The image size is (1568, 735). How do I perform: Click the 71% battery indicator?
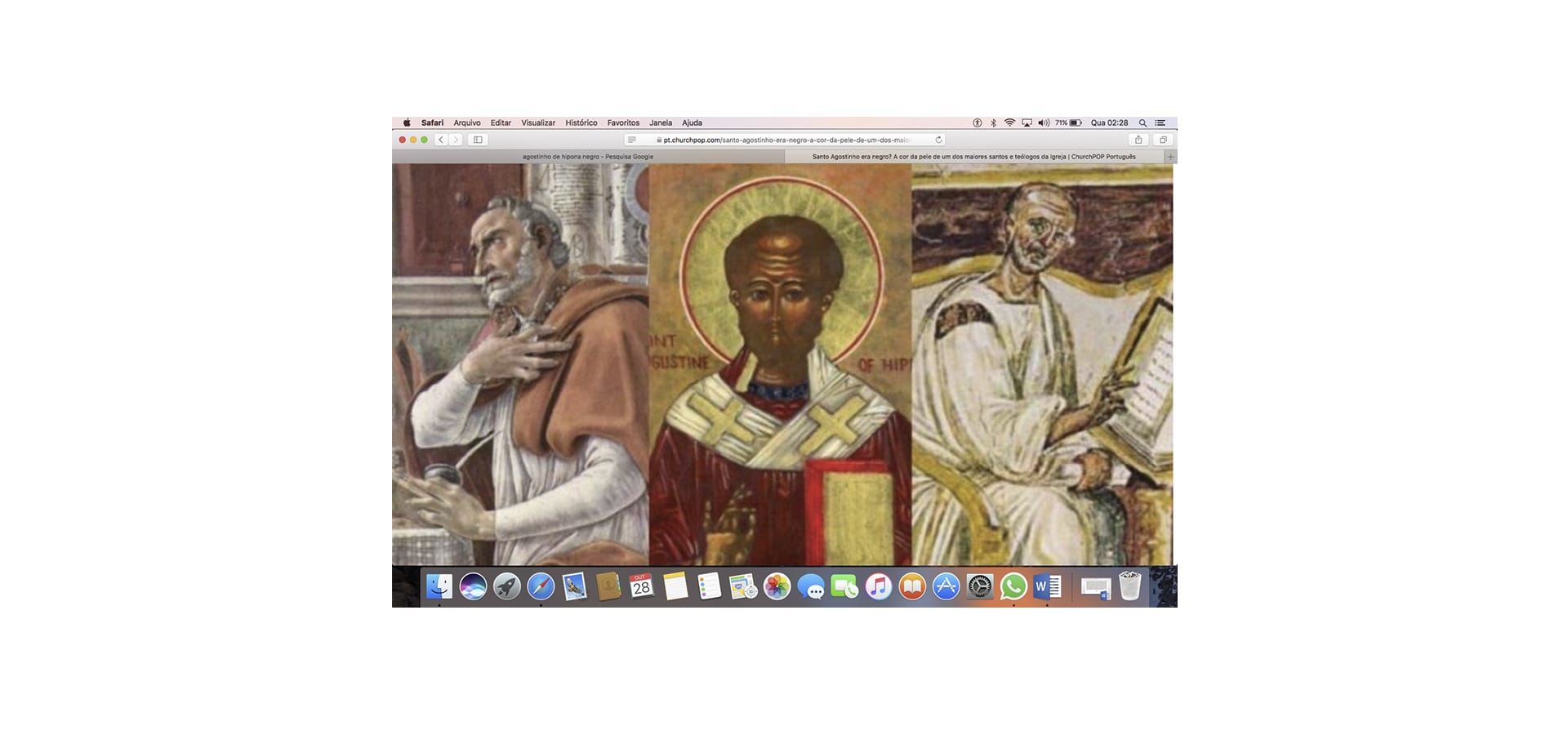point(1068,122)
